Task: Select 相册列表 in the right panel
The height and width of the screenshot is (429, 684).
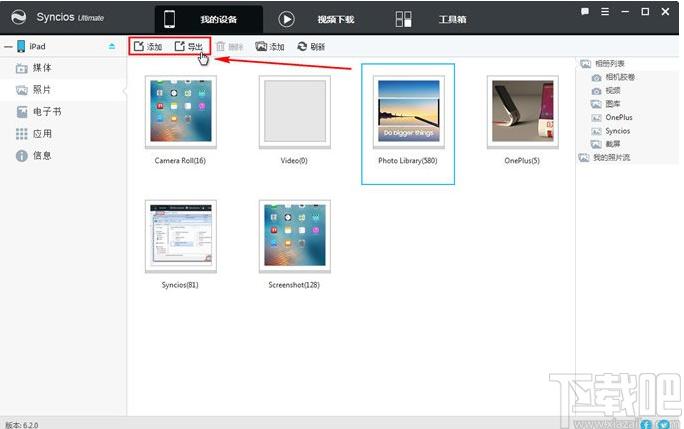Action: point(602,64)
